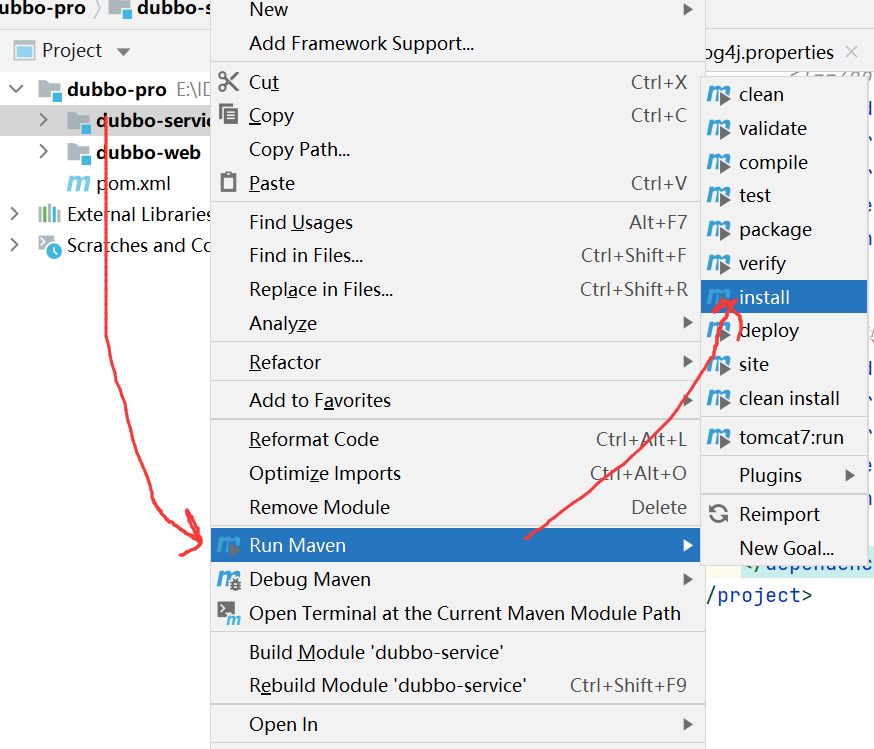
Task: Click the External Libraries icon
Action: tap(49, 214)
